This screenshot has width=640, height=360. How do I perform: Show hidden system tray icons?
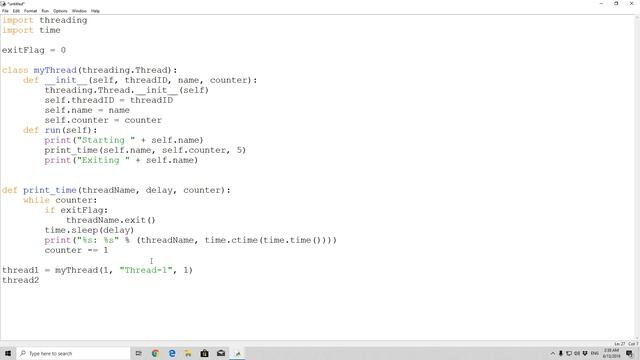(x=553, y=353)
